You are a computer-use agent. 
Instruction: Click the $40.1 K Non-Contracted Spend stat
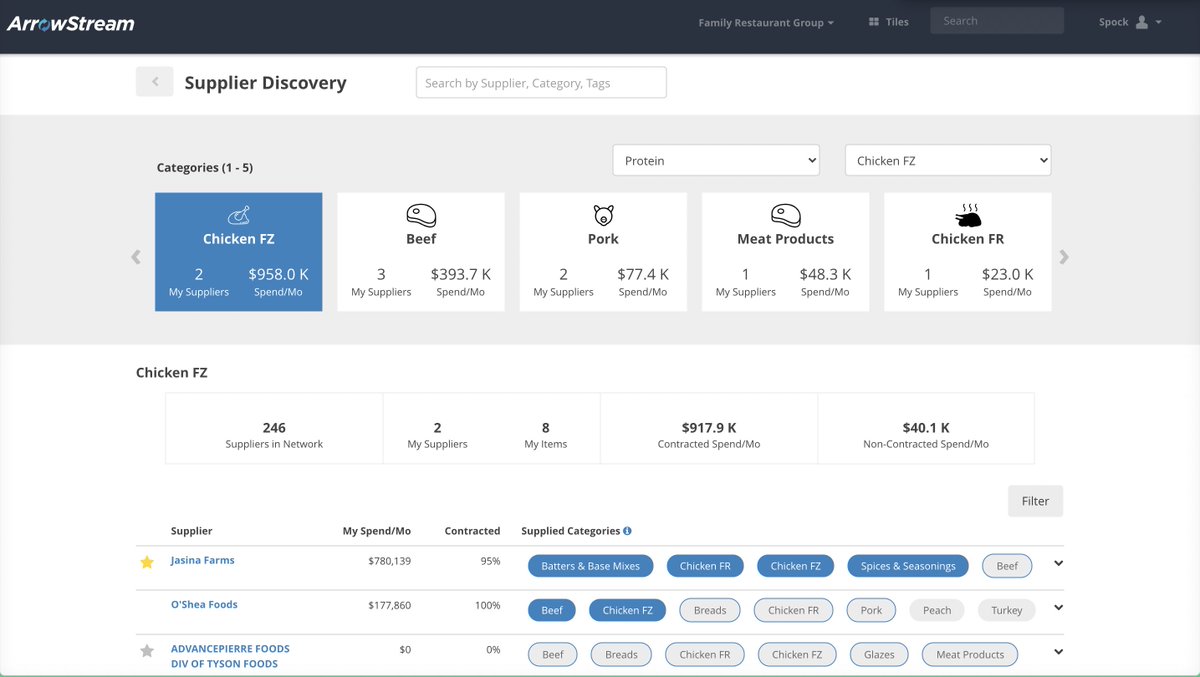[x=926, y=435]
